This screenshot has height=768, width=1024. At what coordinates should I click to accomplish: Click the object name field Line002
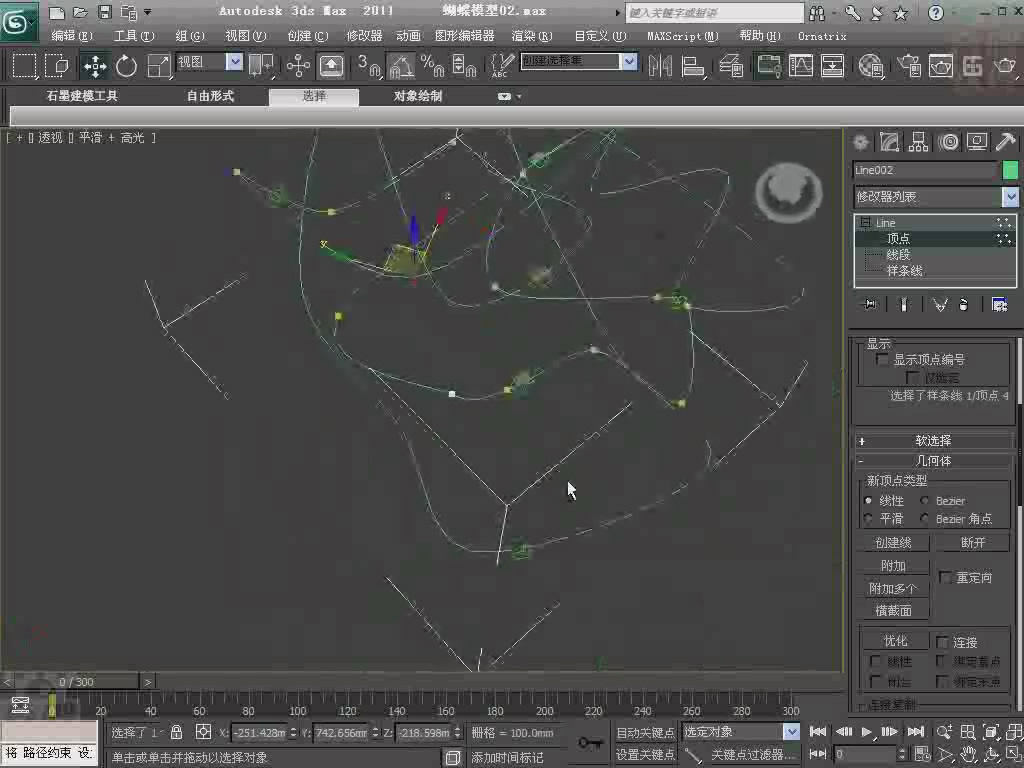(x=926, y=170)
